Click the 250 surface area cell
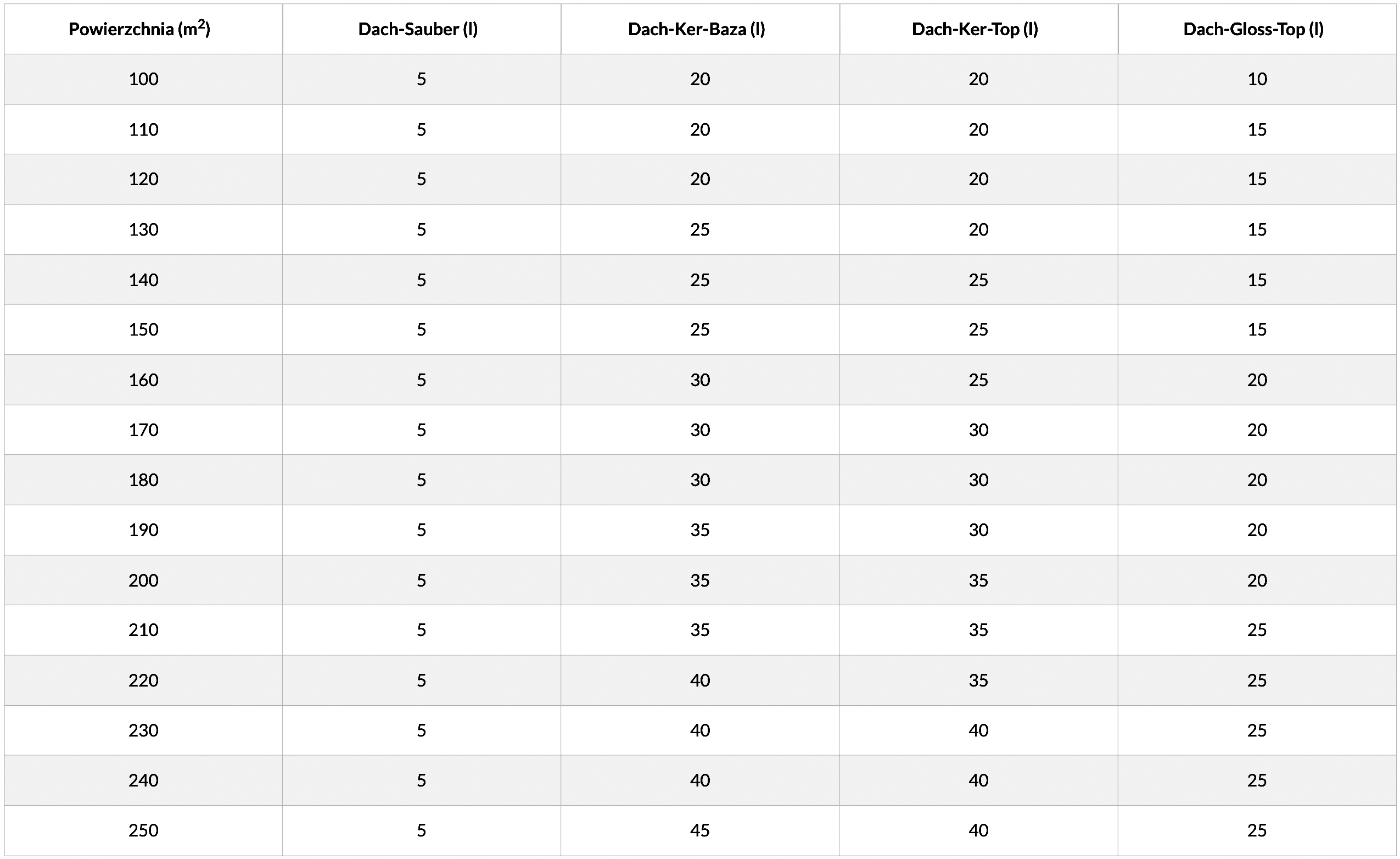This screenshot has height=859, width=1400. pyautogui.click(x=143, y=830)
